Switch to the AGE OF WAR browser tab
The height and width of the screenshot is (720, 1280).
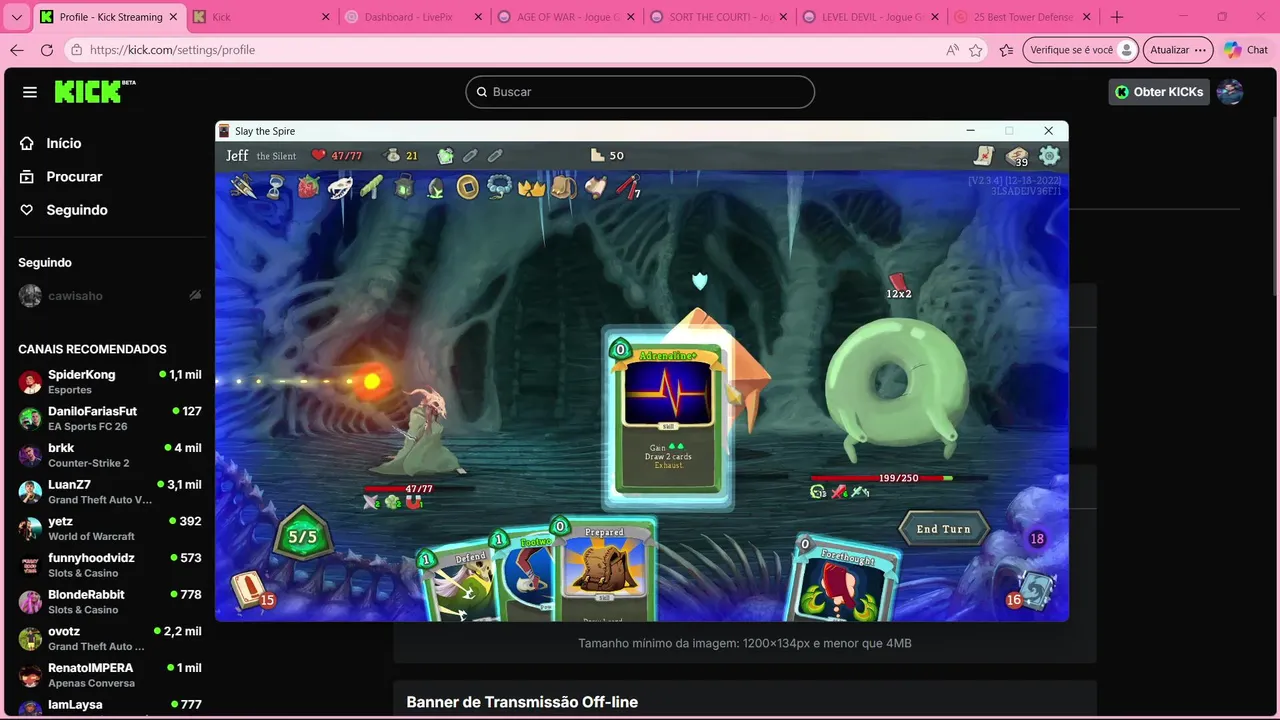[565, 17]
